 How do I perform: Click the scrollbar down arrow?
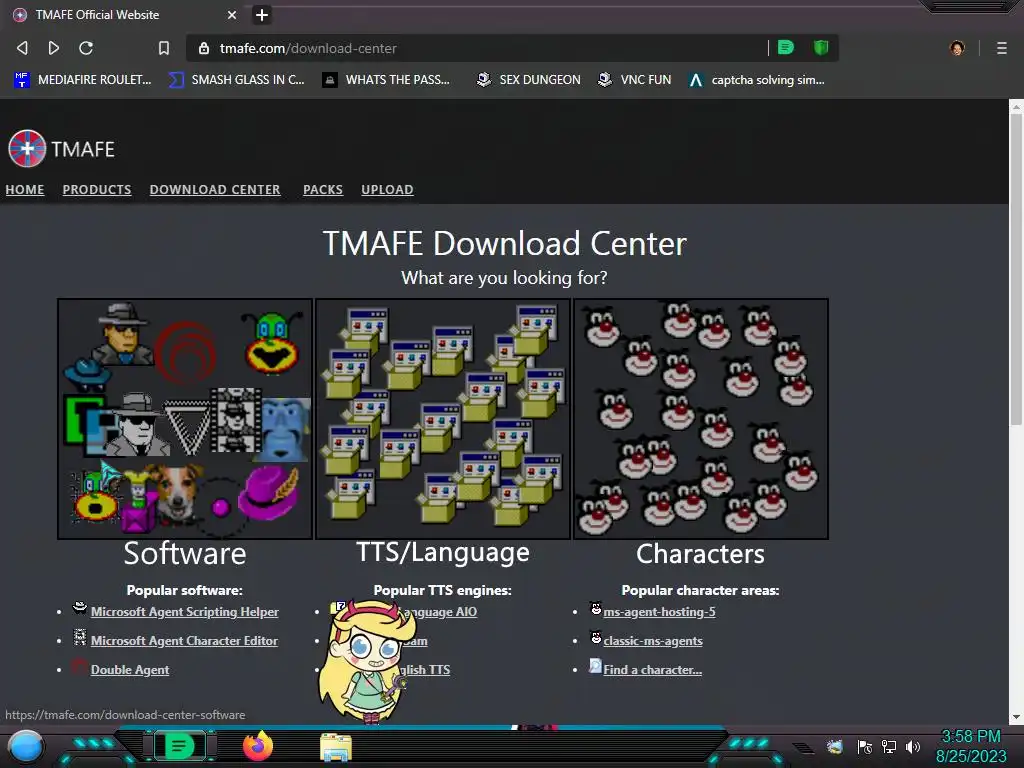coord(1016,717)
